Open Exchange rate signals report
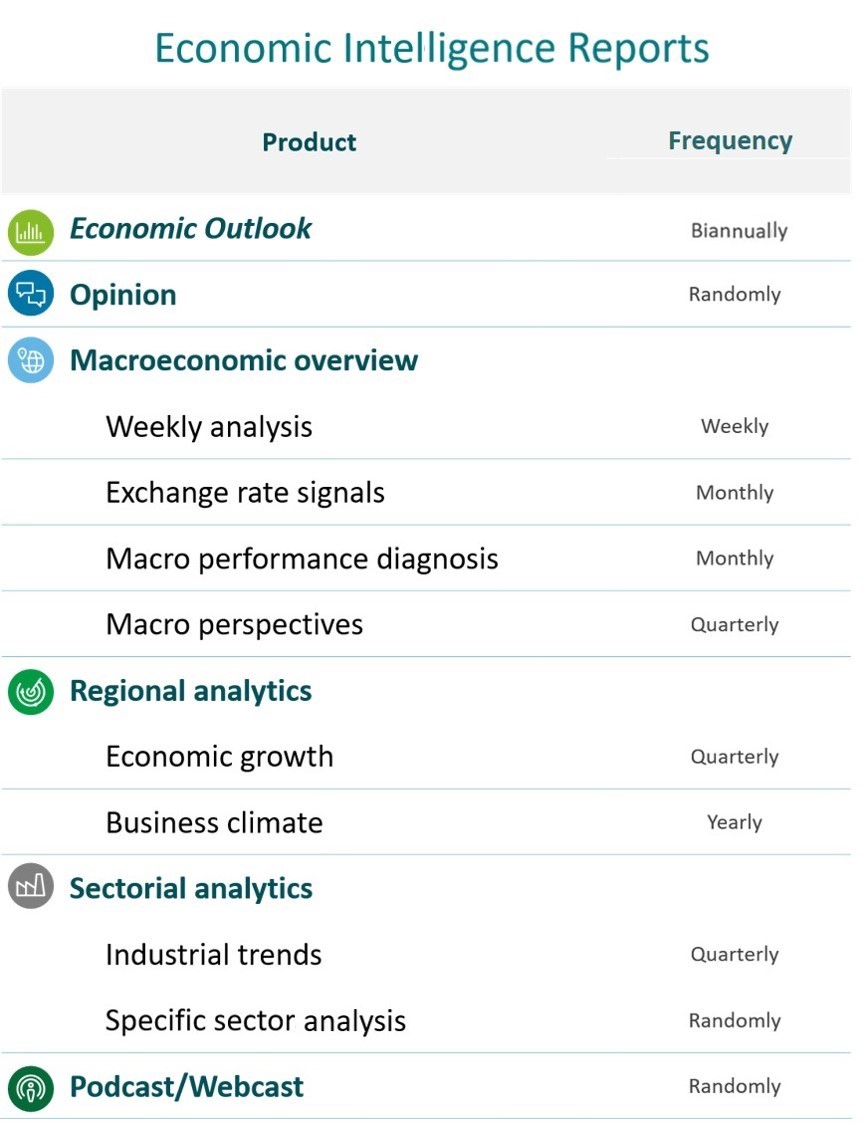This screenshot has height=1125, width=866. pos(245,493)
